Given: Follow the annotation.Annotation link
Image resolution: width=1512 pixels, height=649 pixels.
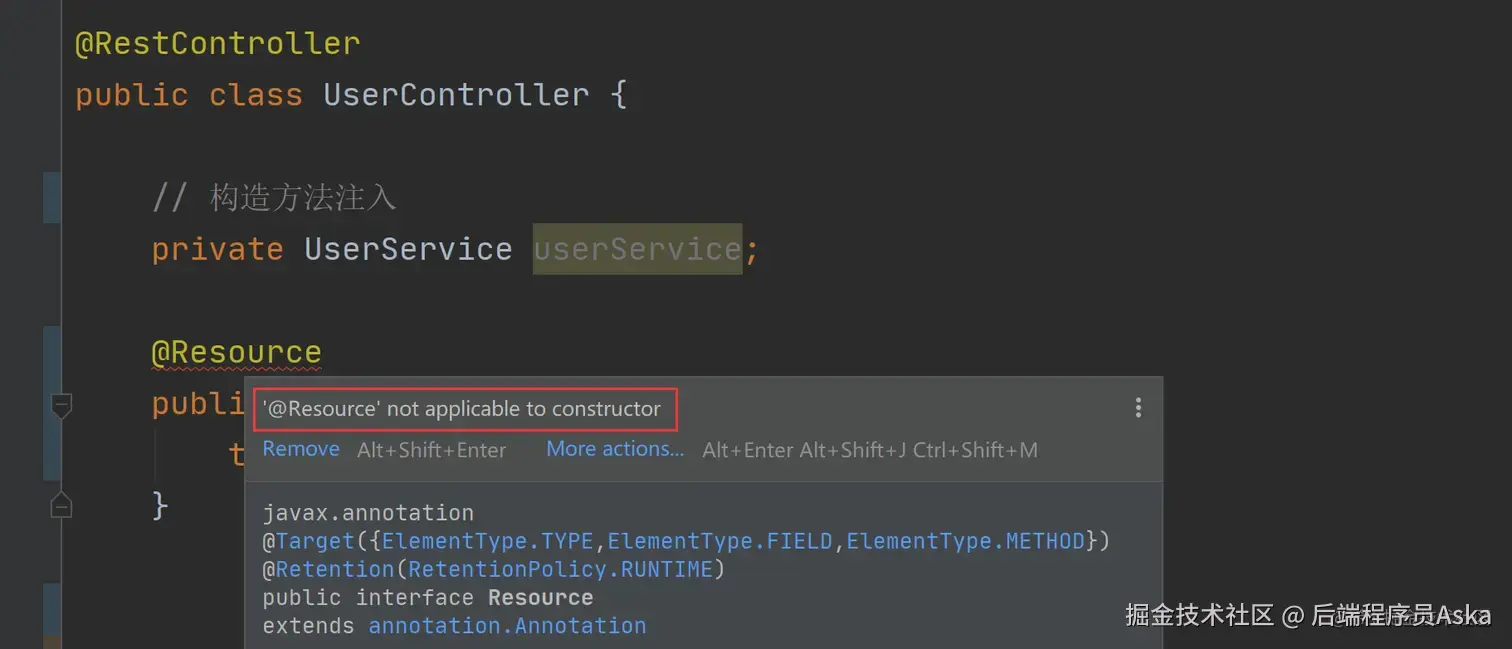Looking at the screenshot, I should [x=507, y=626].
